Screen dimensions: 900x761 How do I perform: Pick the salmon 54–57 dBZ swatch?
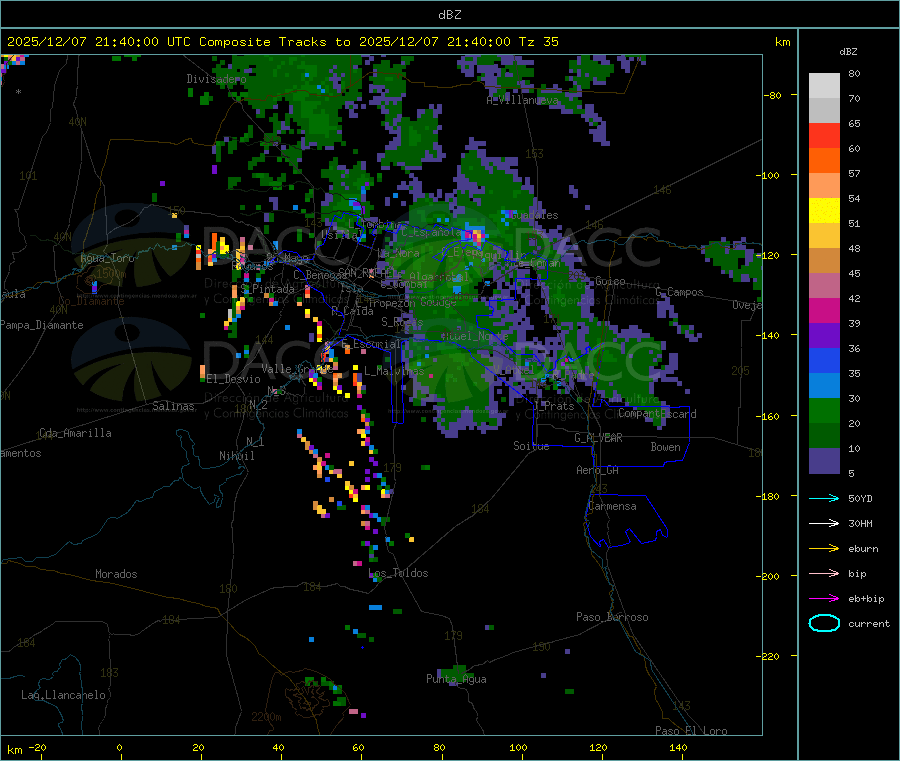point(824,185)
